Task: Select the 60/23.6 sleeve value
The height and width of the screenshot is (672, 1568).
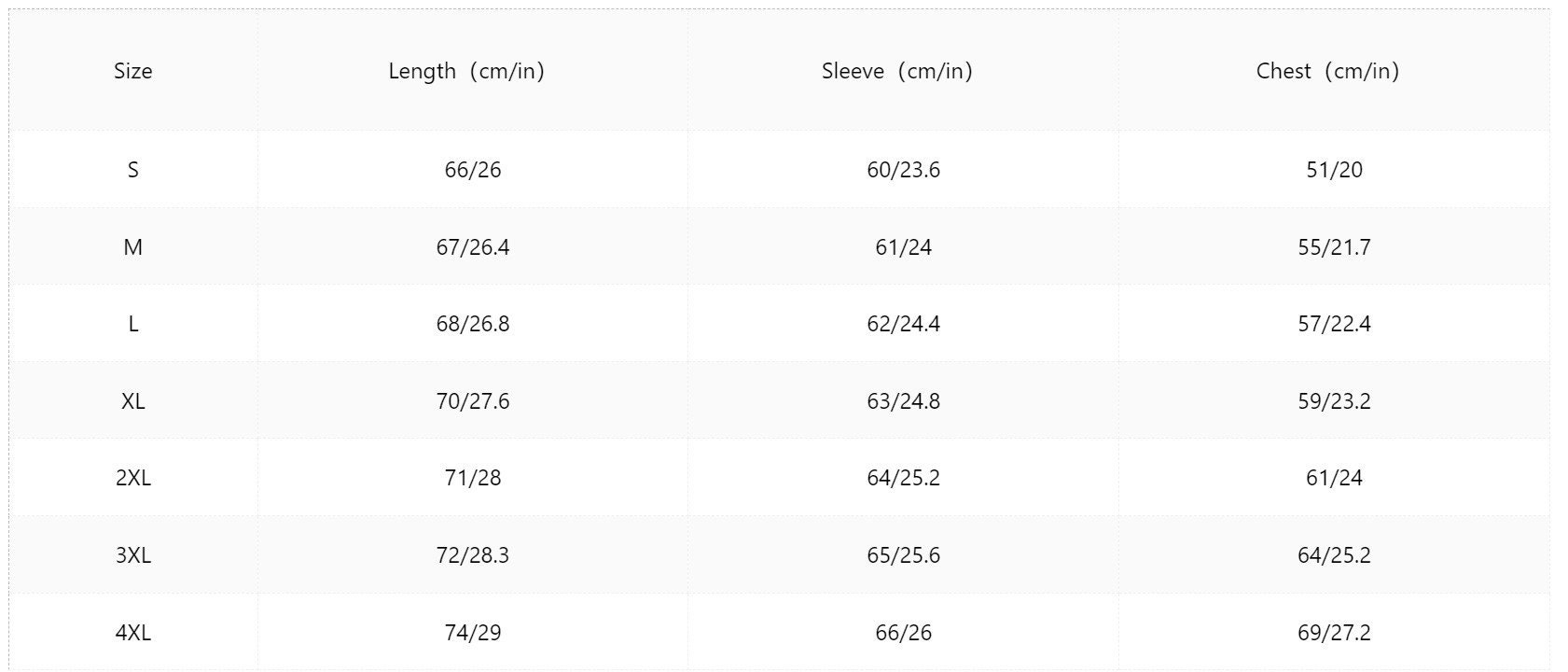Action: click(904, 170)
